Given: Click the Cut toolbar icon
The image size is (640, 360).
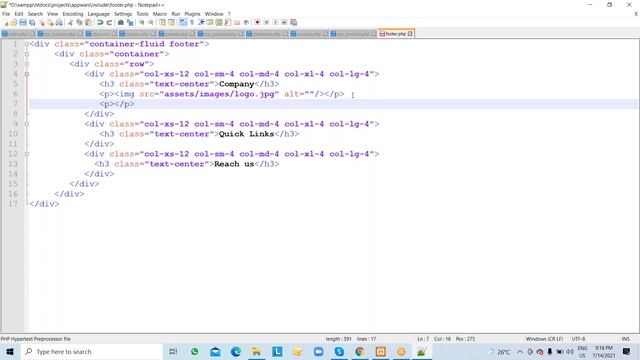Looking at the screenshot, I should pos(70,22).
